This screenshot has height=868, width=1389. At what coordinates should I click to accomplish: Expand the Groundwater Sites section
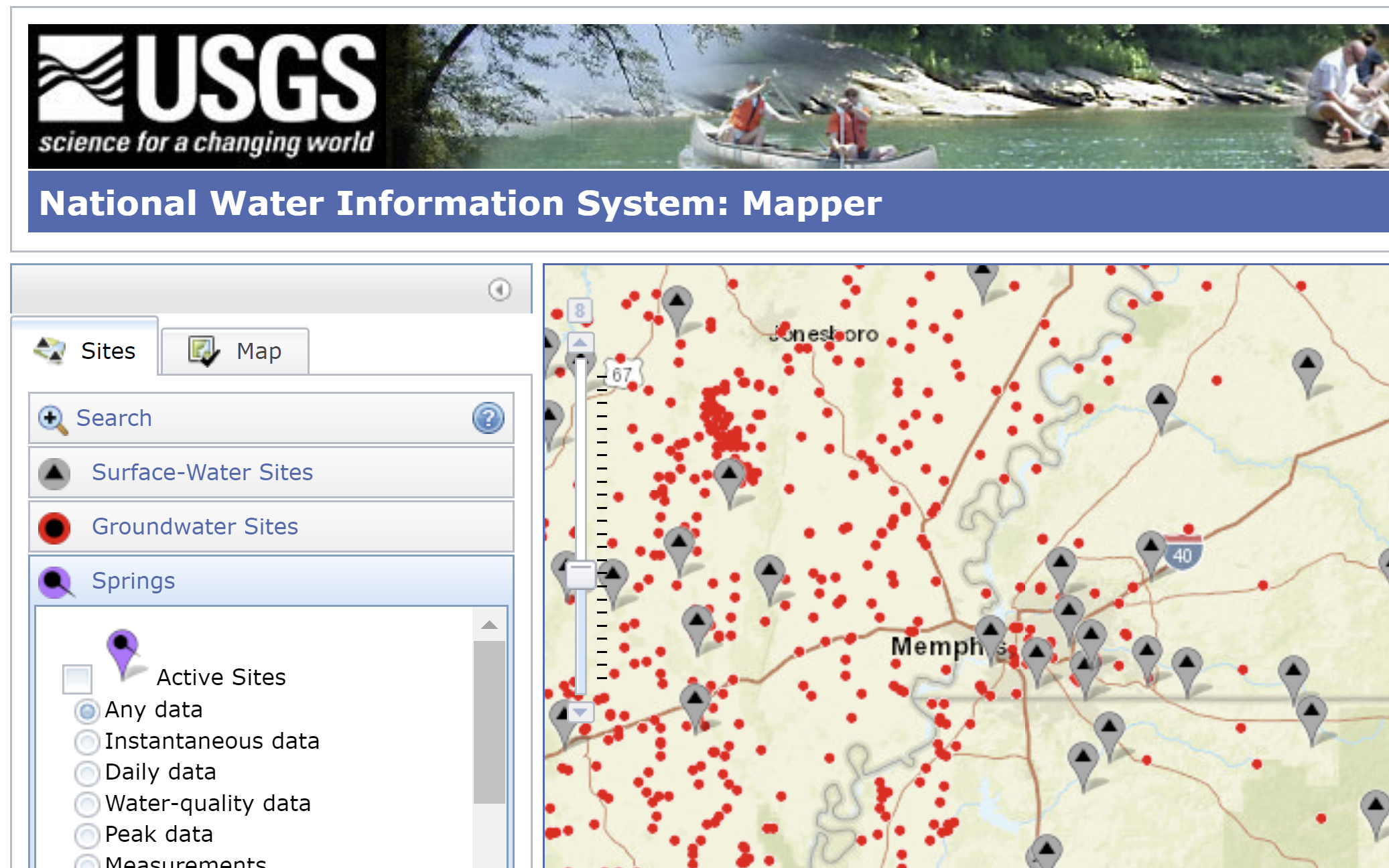[x=195, y=527]
